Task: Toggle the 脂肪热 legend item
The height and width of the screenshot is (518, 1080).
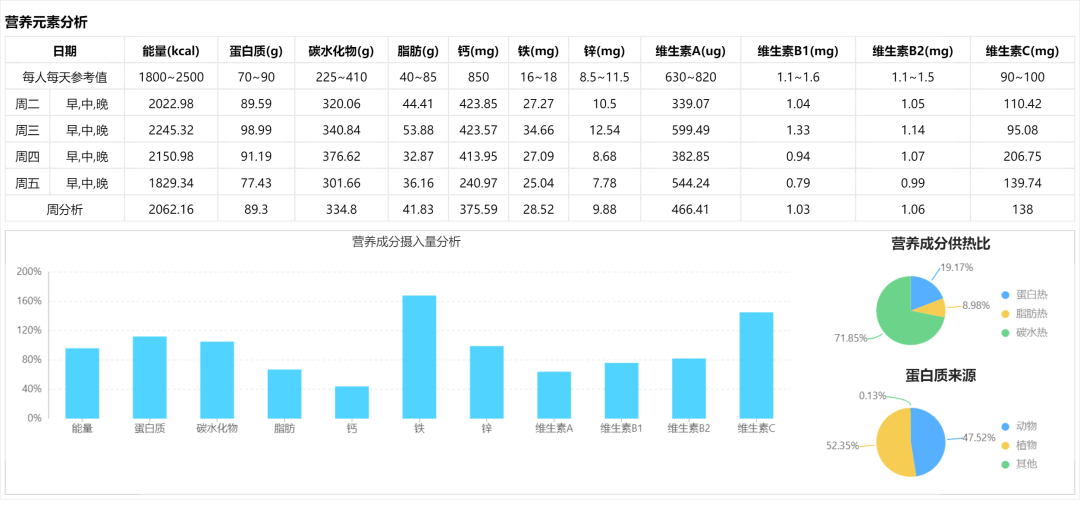Action: 1024,314
